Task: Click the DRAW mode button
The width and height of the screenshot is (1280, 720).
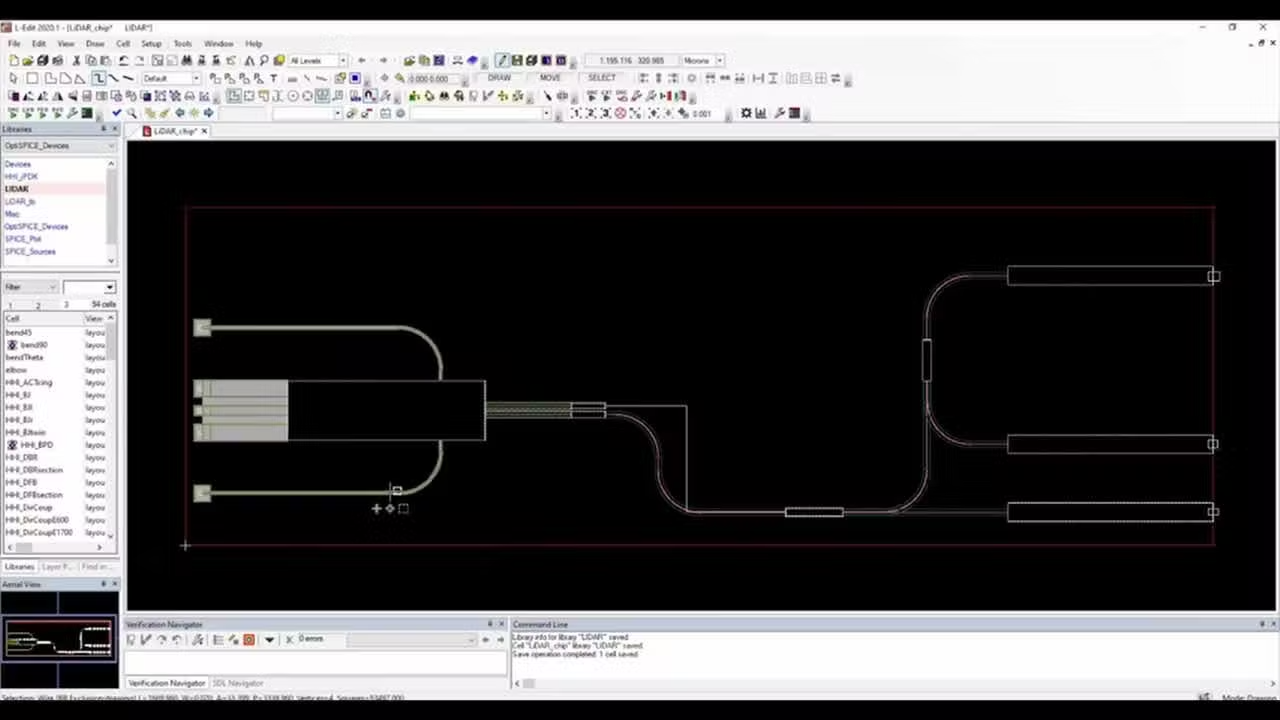Action: [499, 78]
